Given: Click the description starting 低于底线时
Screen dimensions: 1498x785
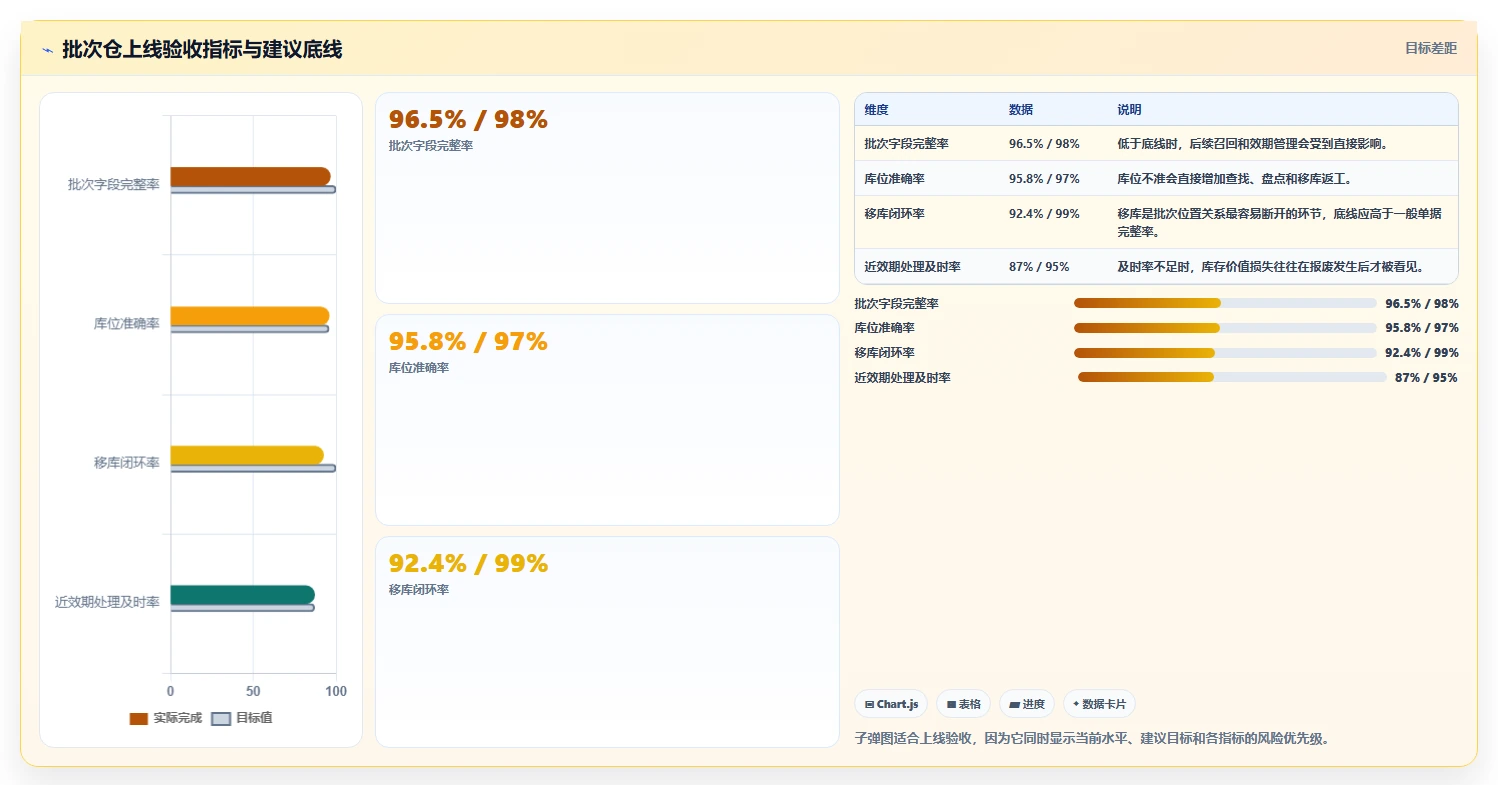Looking at the screenshot, I should [1252, 144].
